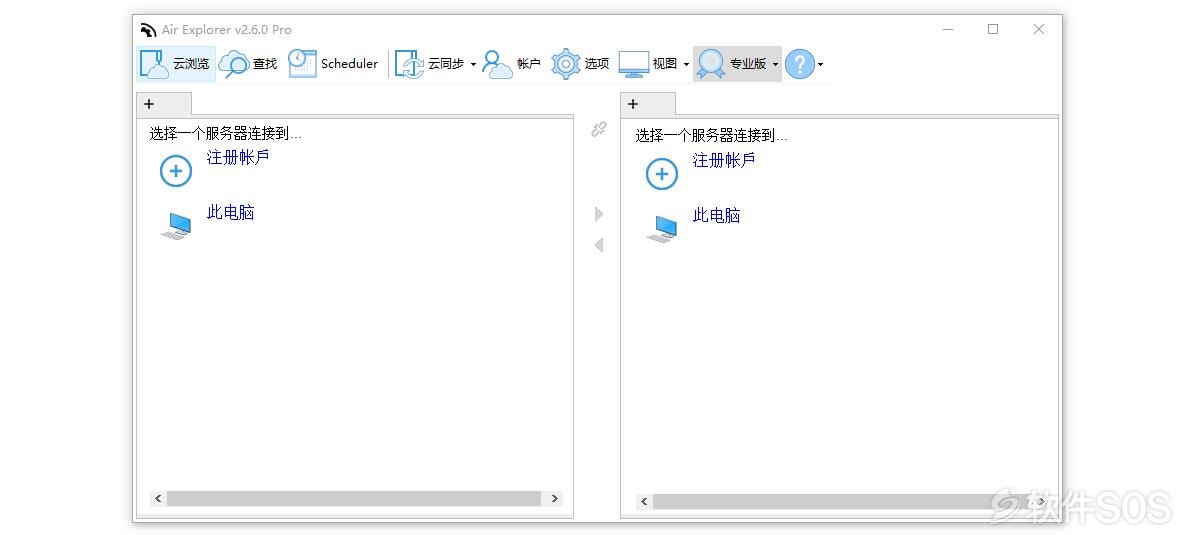Toggle the chain link icon between panes
Image resolution: width=1188 pixels, height=535 pixels.
coord(599,130)
